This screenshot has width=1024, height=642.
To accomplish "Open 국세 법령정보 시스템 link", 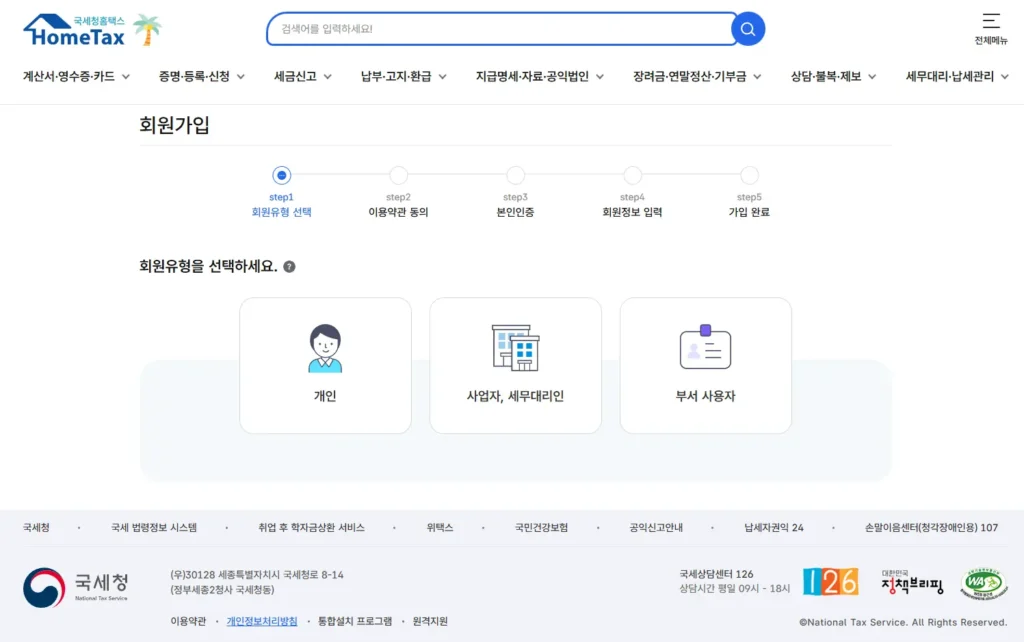I will pos(153,528).
